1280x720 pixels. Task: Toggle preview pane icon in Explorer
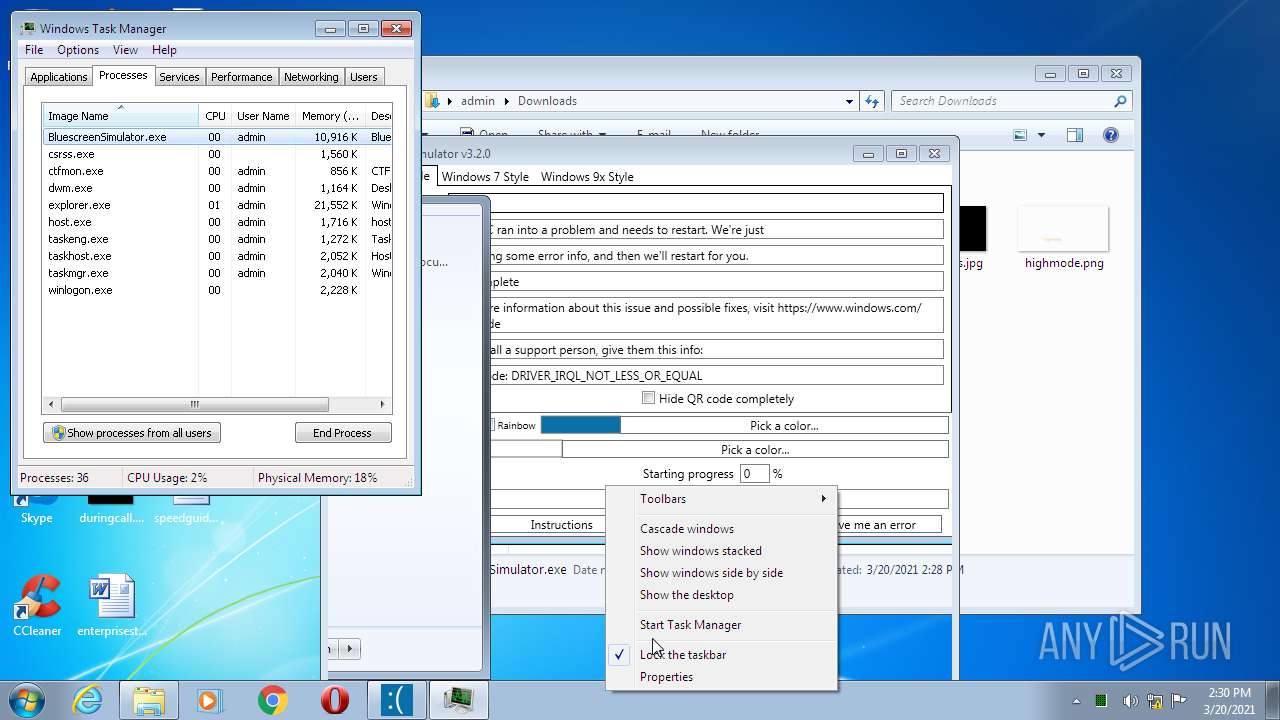[1074, 135]
